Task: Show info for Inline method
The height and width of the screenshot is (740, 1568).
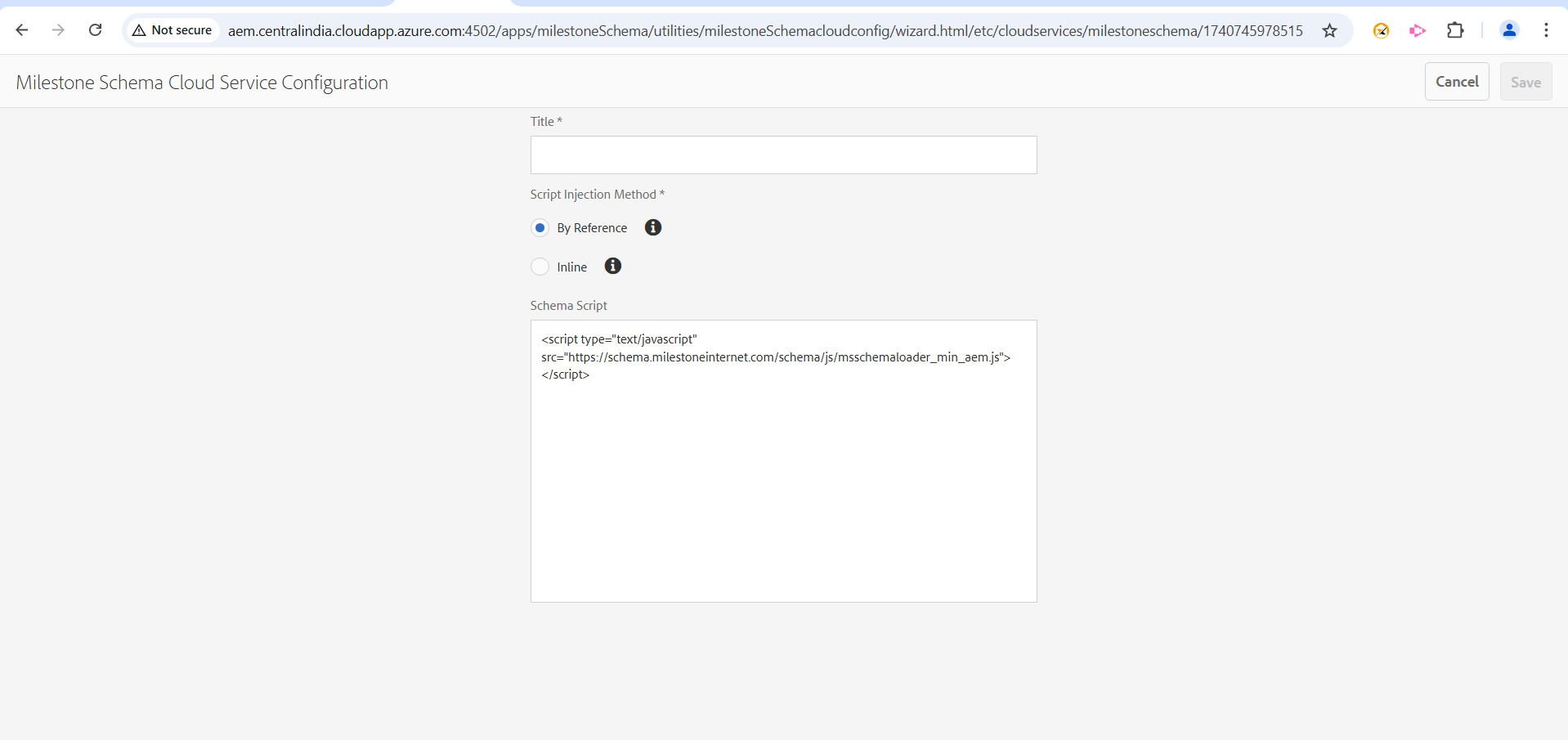Action: [612, 266]
